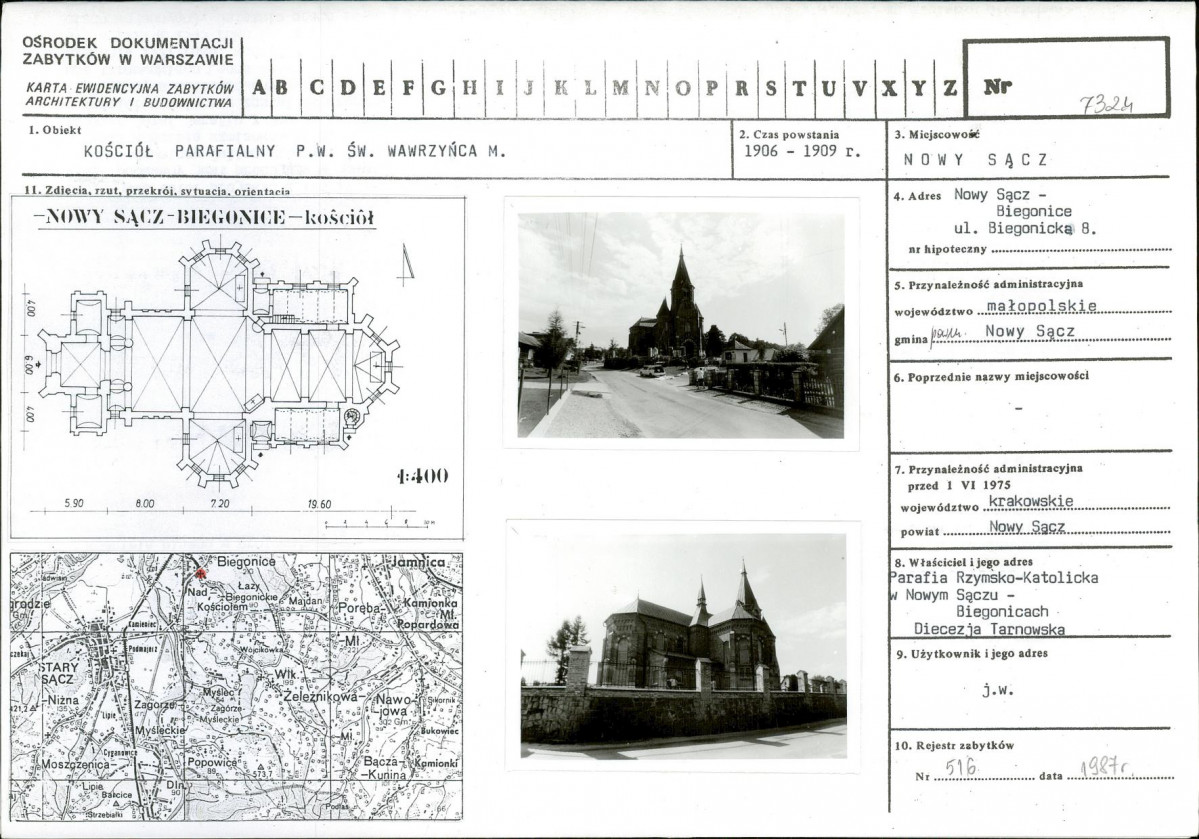Open the church floor plan drawing
The width and height of the screenshot is (1199, 839).
(x=237, y=368)
